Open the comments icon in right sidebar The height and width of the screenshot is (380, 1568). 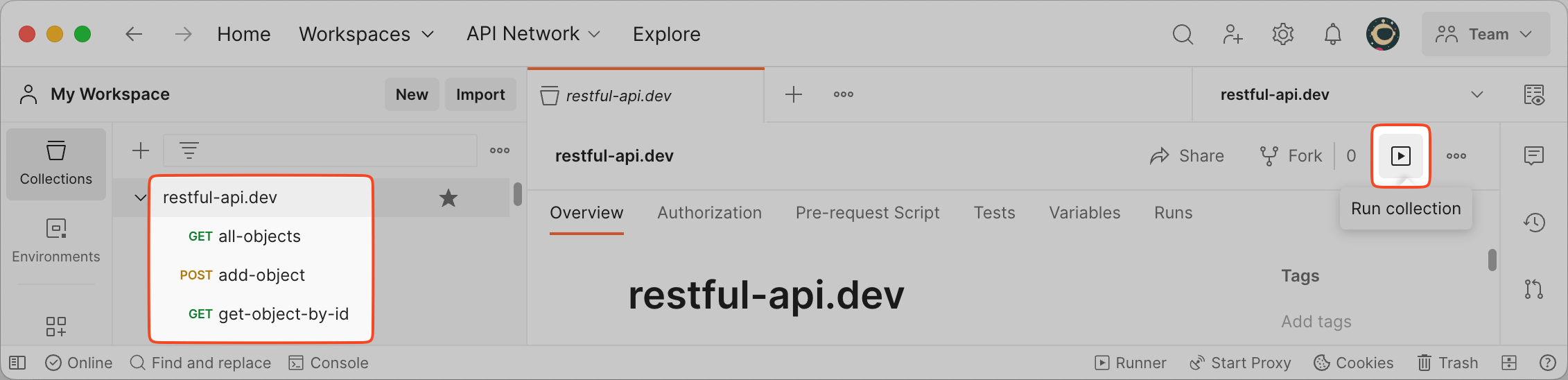point(1534,155)
